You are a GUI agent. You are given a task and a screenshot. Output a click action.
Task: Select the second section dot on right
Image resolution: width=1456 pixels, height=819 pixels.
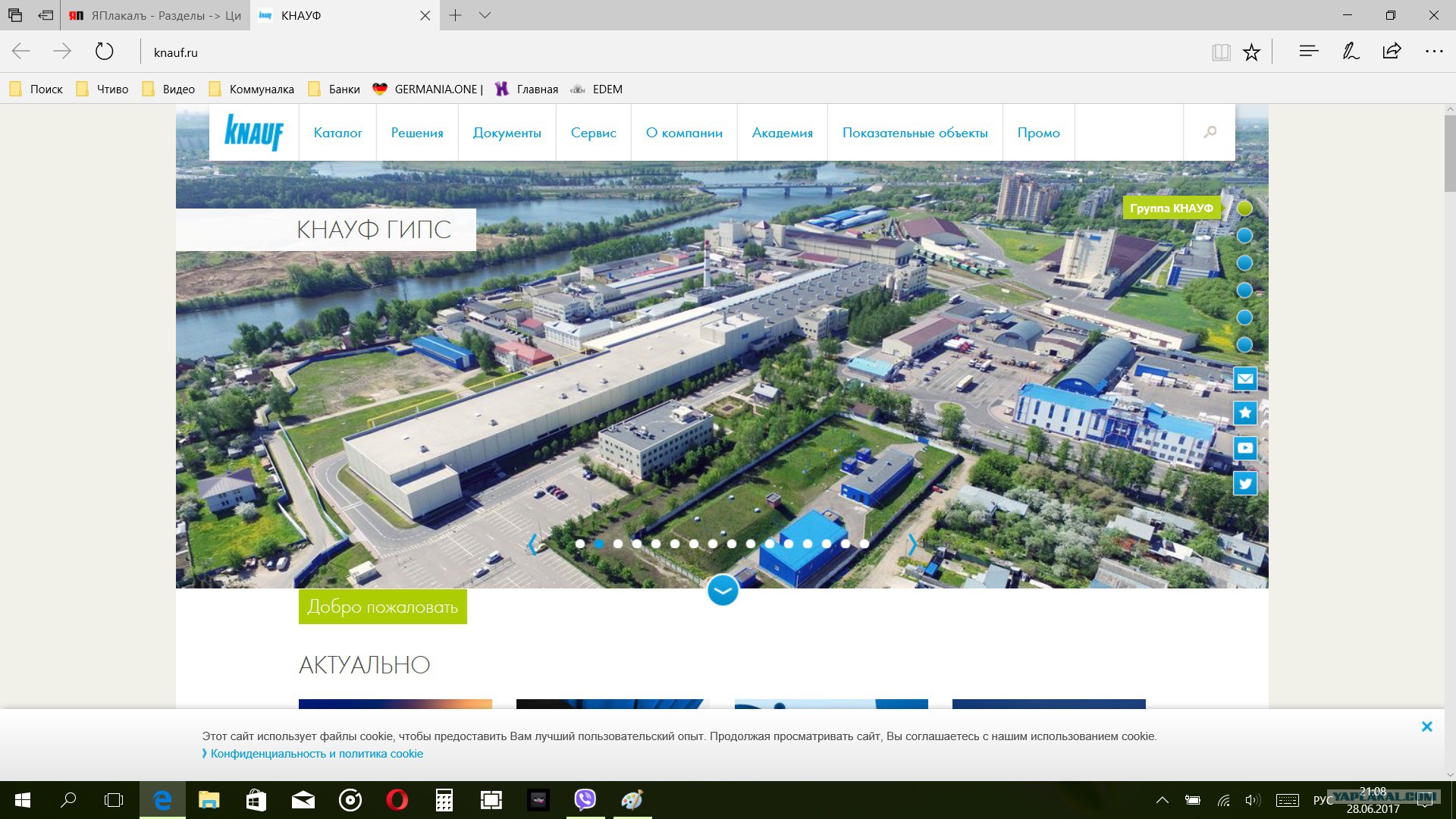[1244, 236]
